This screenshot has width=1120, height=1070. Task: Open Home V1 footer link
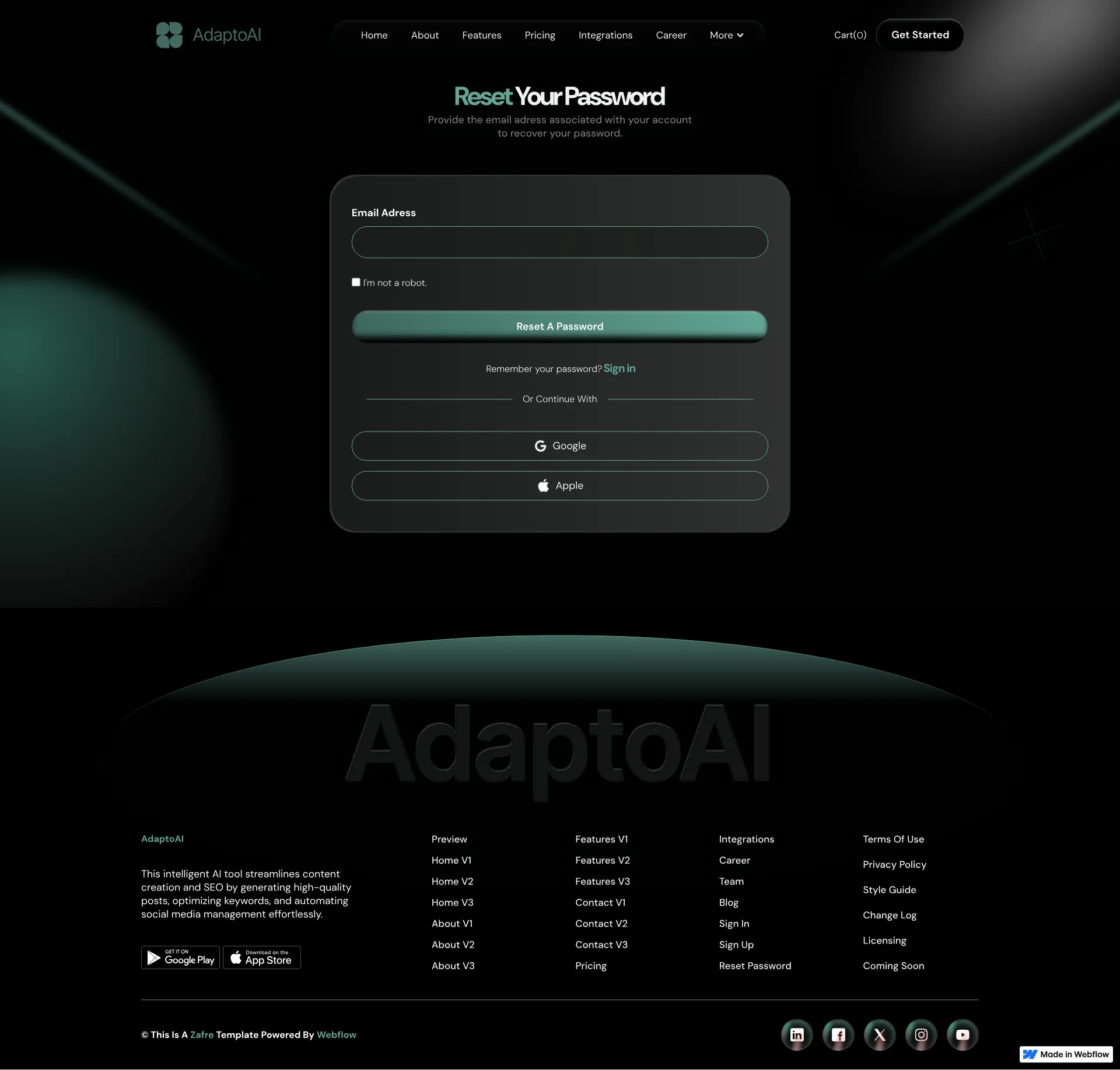452,860
